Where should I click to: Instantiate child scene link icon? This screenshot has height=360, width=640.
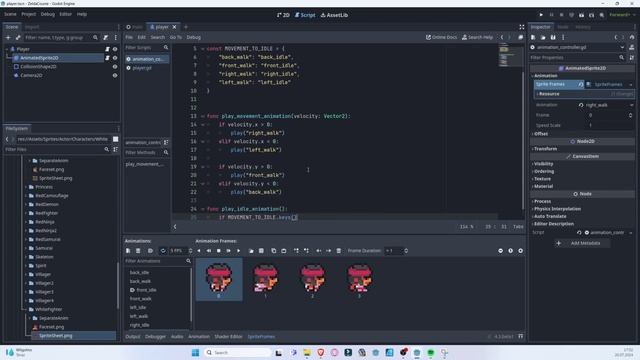[18, 38]
